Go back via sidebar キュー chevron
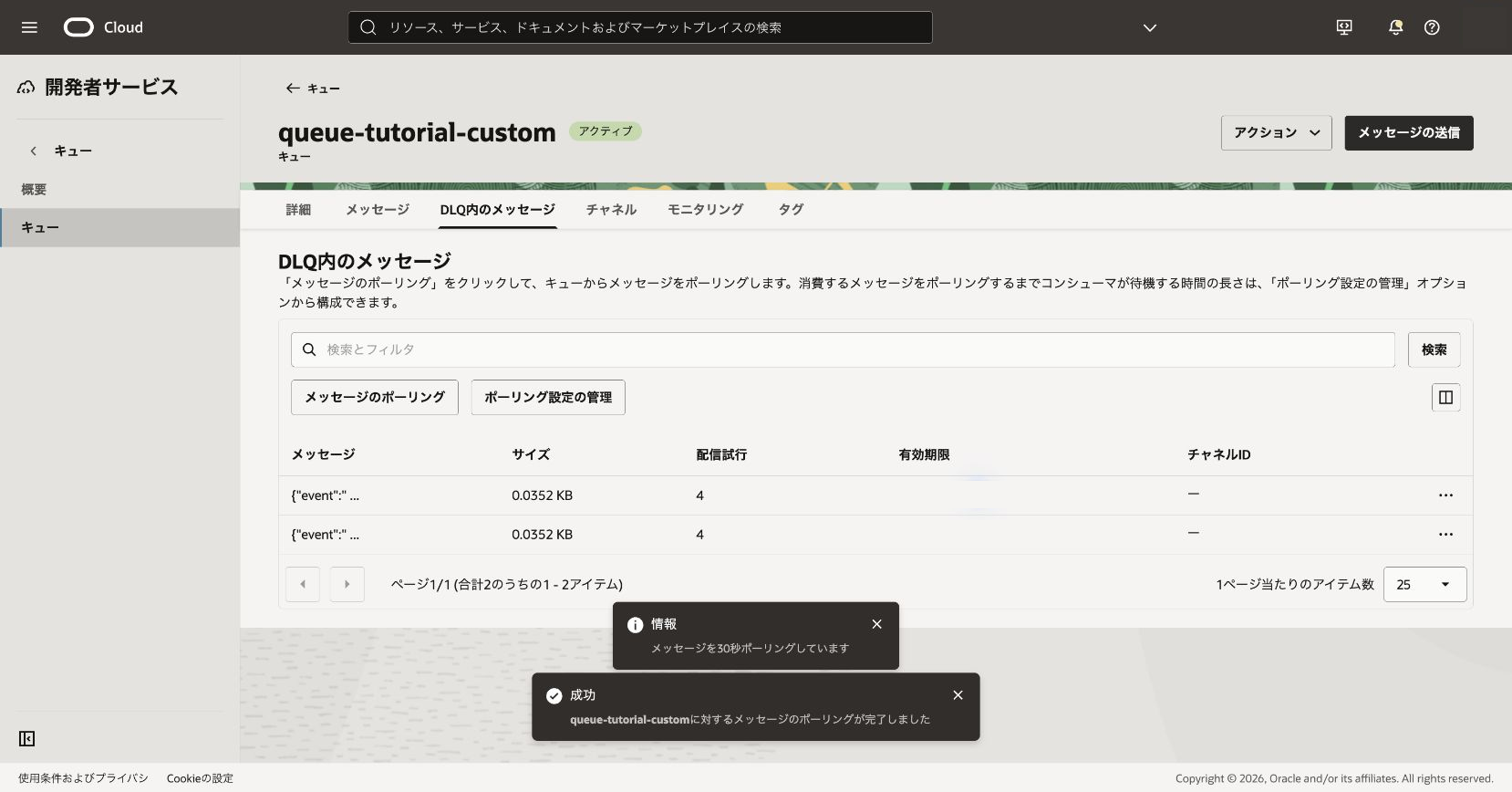This screenshot has width=1512, height=792. tap(34, 151)
